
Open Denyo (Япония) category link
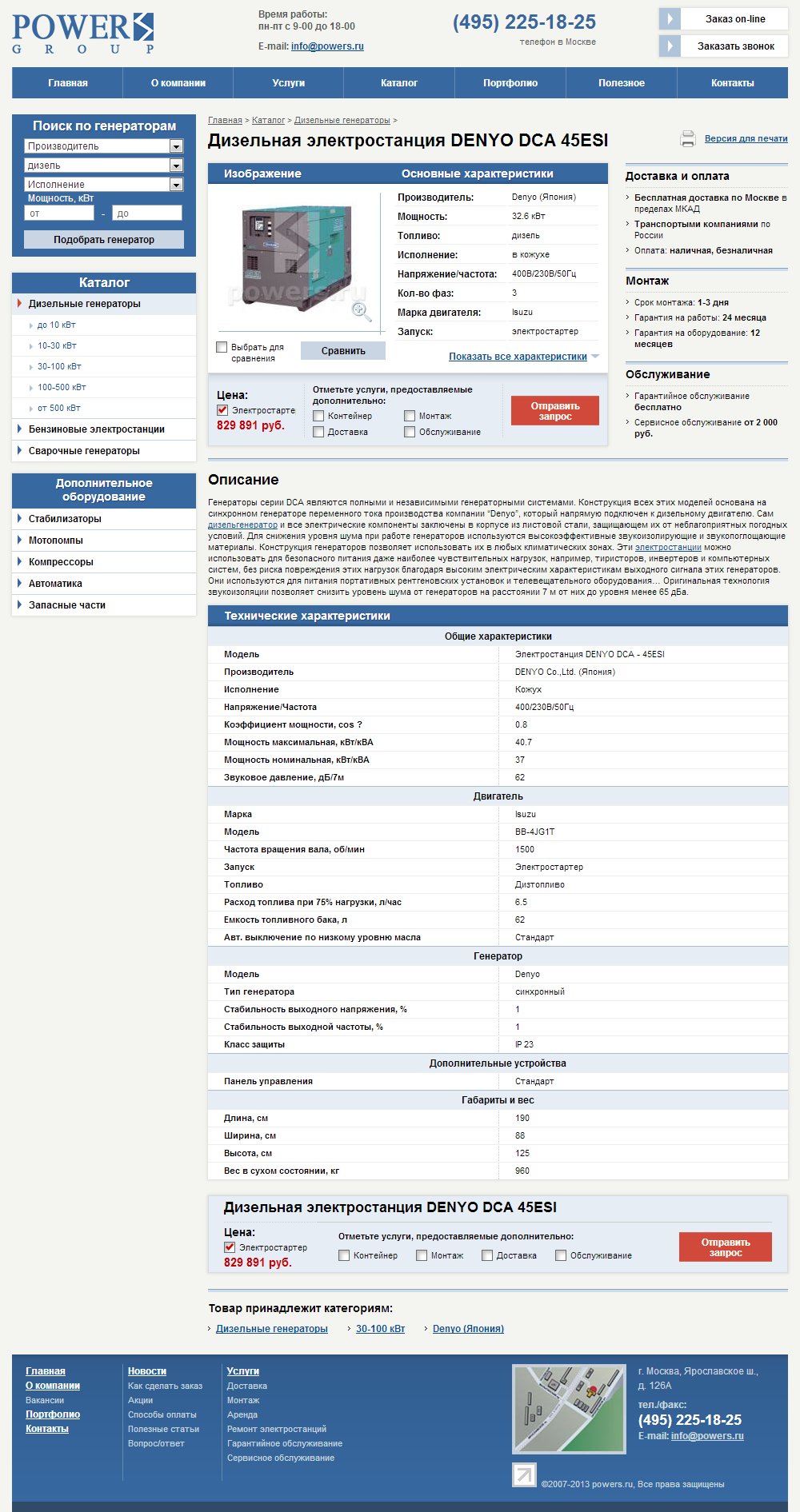coord(468,1329)
